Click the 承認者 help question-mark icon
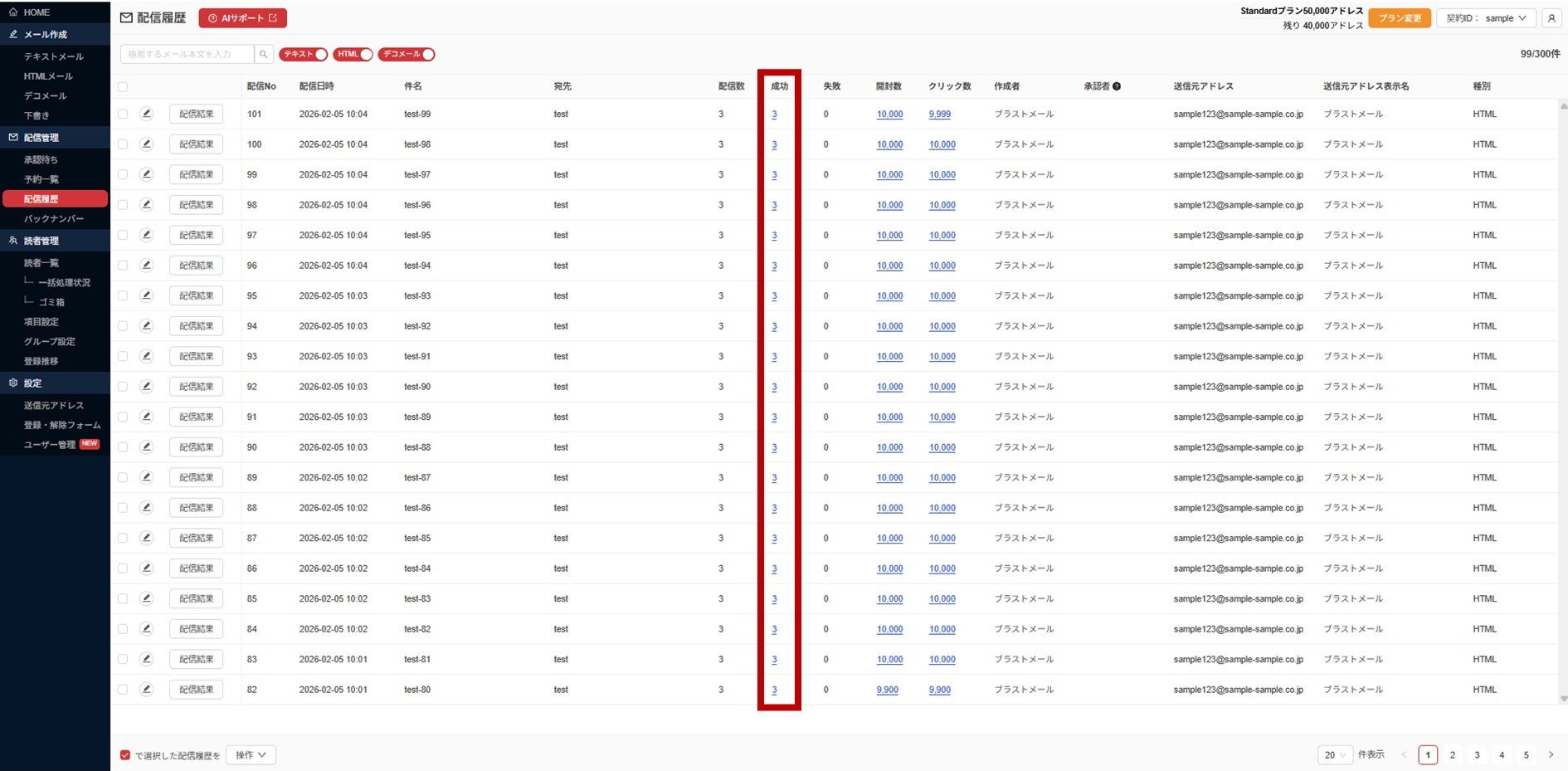1568x771 pixels. [1117, 86]
